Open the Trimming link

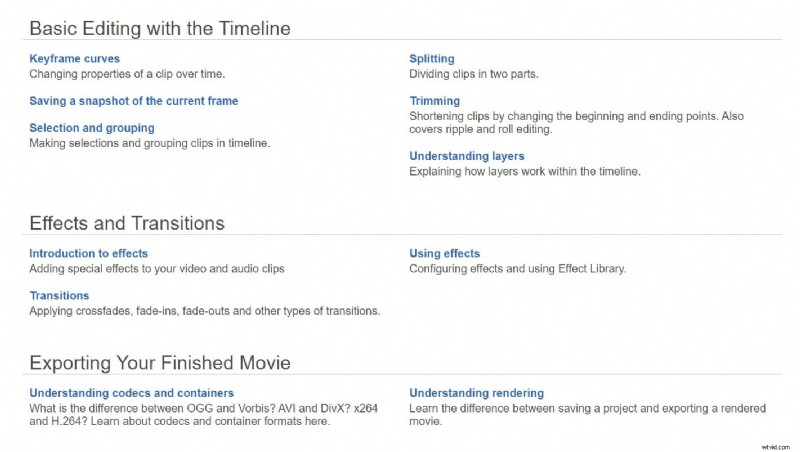tap(434, 101)
